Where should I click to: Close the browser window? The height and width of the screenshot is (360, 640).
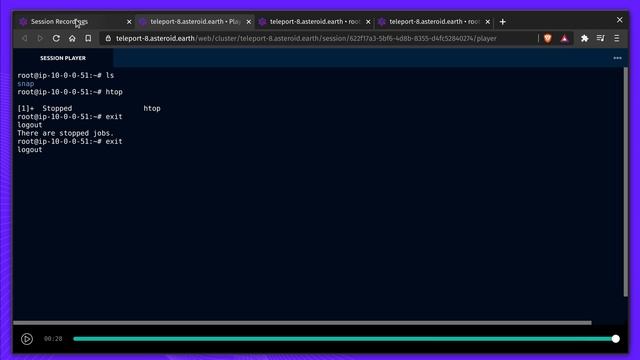tap(620, 20)
